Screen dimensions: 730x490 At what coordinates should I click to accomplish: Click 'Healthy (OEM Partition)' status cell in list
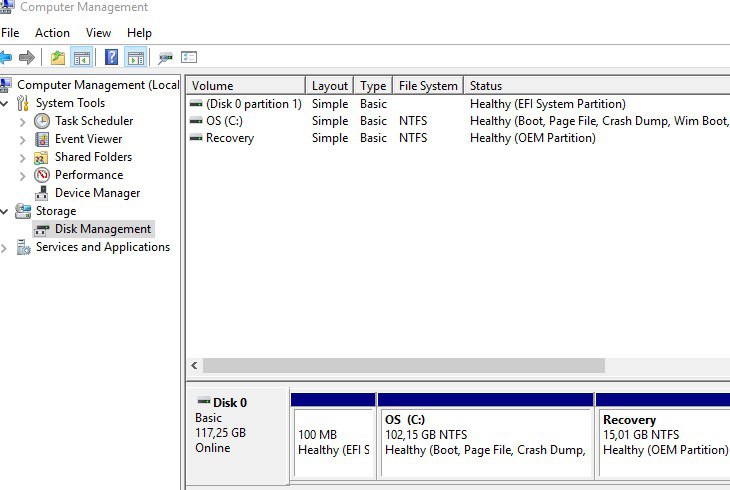533,138
